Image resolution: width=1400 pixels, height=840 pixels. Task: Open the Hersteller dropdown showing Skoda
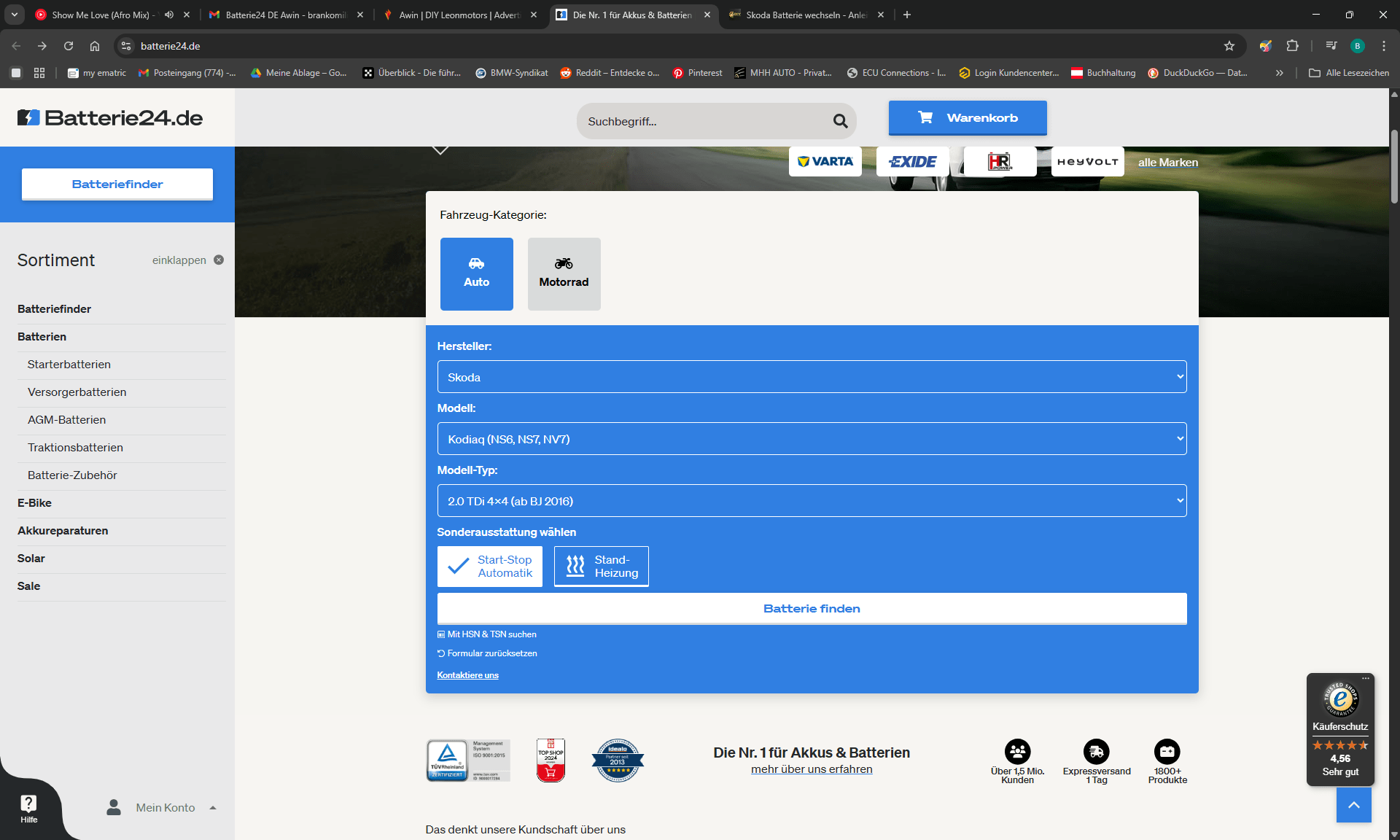(x=812, y=377)
